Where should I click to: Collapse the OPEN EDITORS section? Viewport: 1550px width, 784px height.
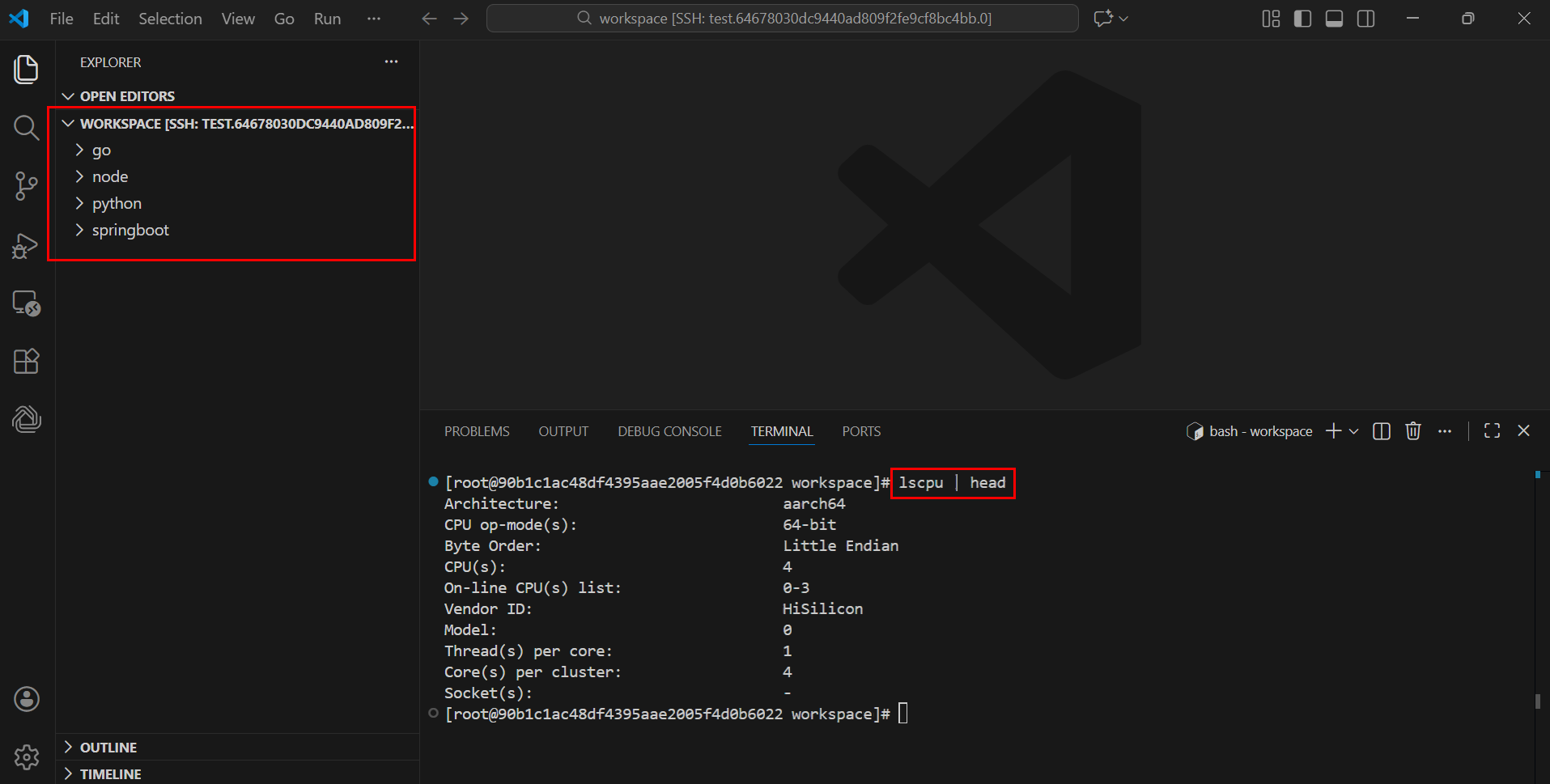(x=237, y=96)
